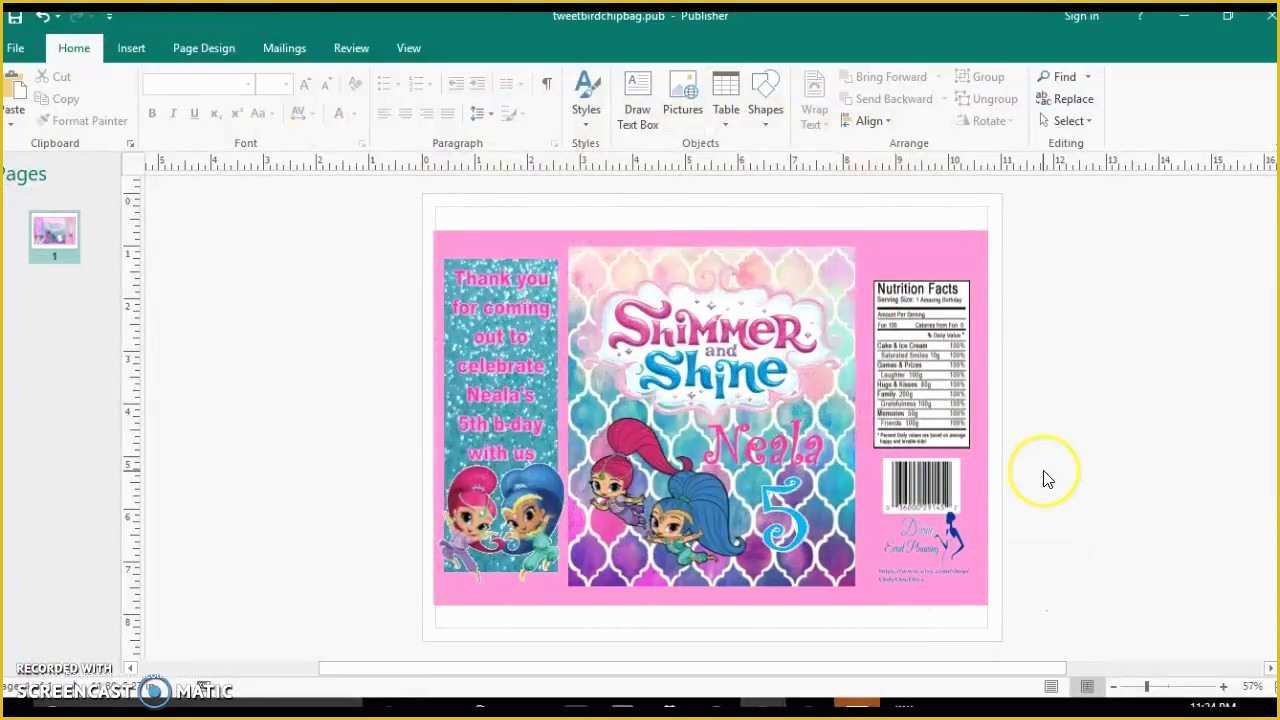Click the zoom slider handle
Screen dimensions: 1280x720
(1147, 687)
